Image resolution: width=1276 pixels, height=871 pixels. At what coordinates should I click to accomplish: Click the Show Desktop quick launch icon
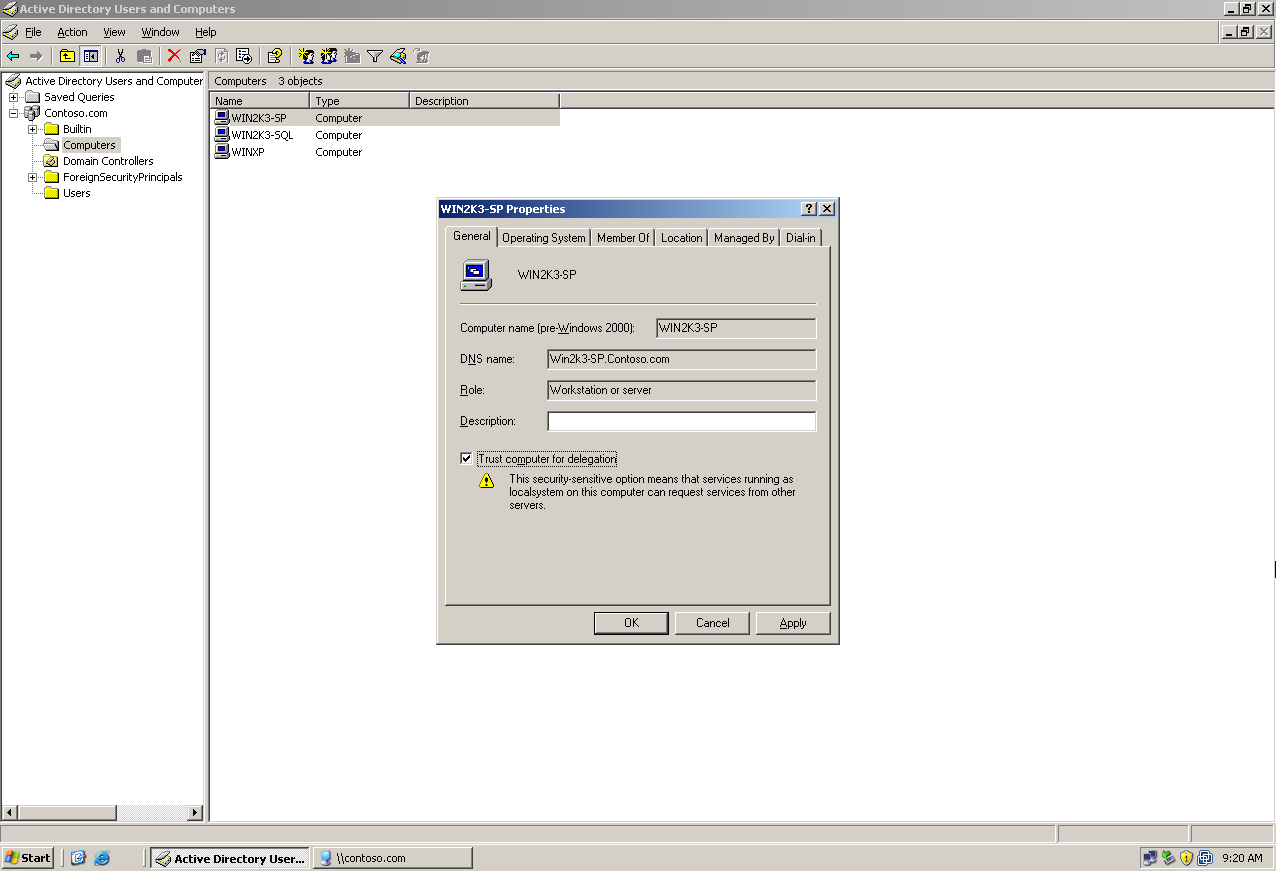79,858
